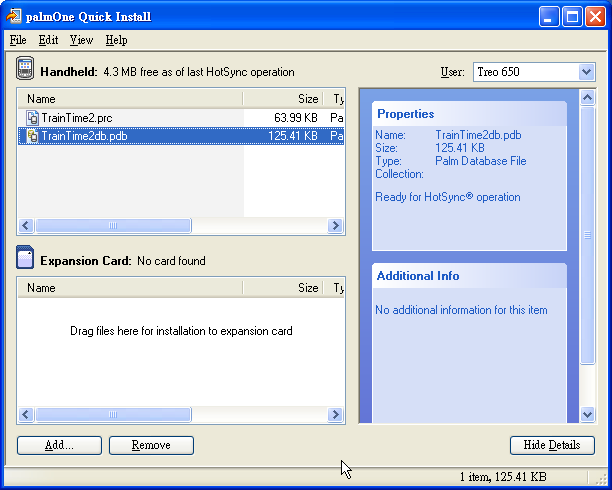Click the Ready for HotSync operation text
The width and height of the screenshot is (612, 490).
[x=448, y=197]
